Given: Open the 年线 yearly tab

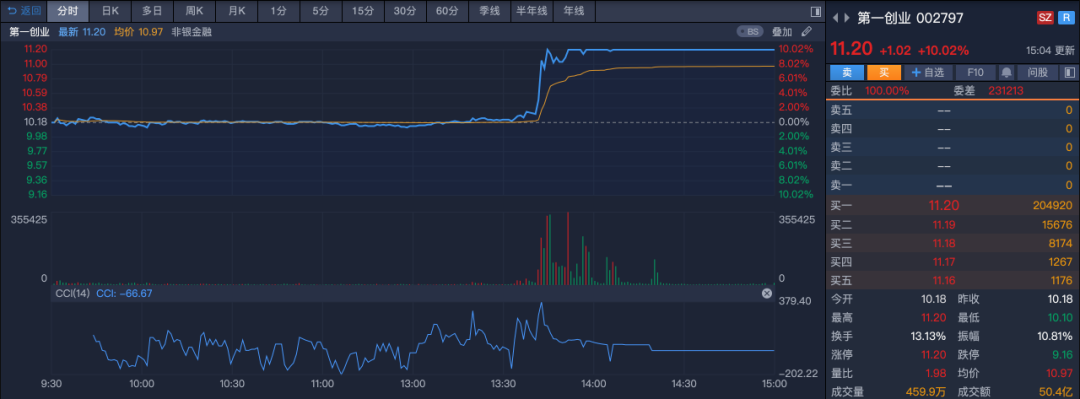Looking at the screenshot, I should (574, 11).
